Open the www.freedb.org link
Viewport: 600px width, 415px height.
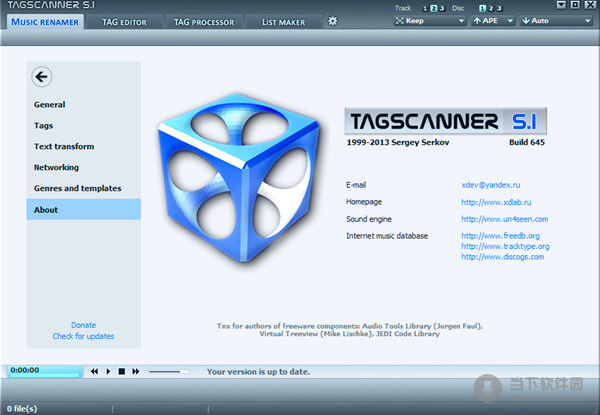[x=501, y=236]
